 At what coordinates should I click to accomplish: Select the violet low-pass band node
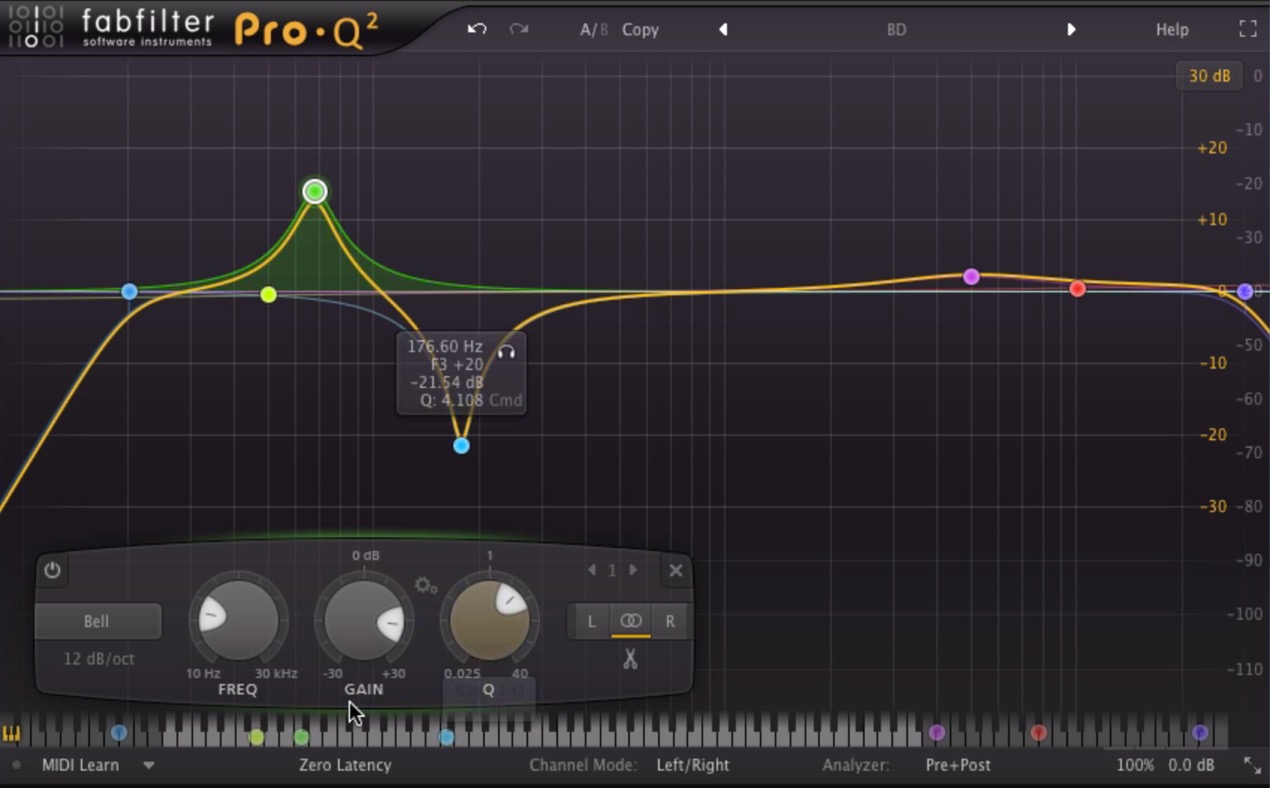click(1245, 291)
